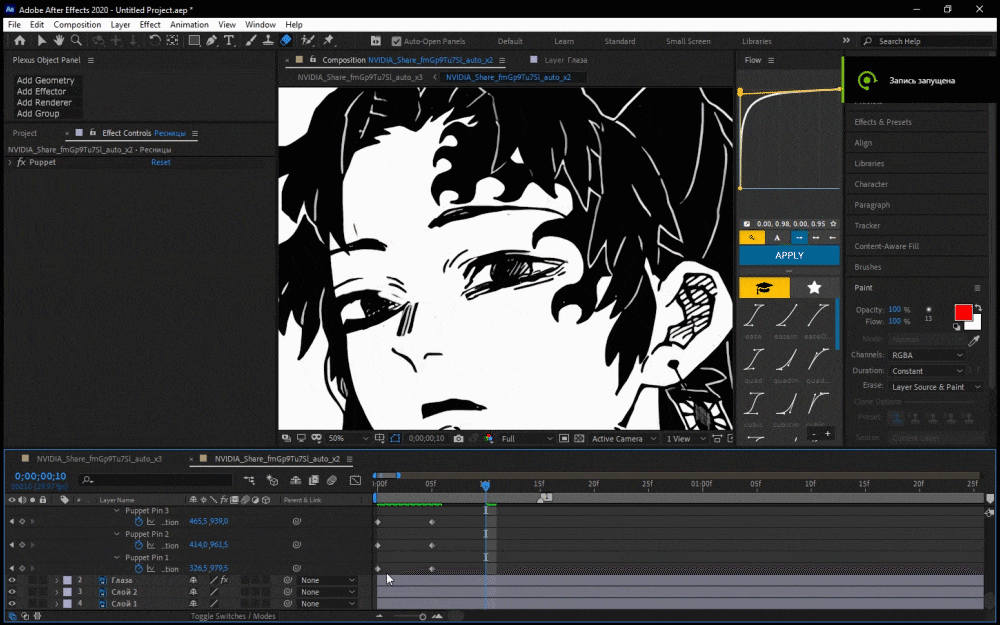Hide the Слой 1 layer eye icon
The image size is (1000, 625).
point(11,603)
